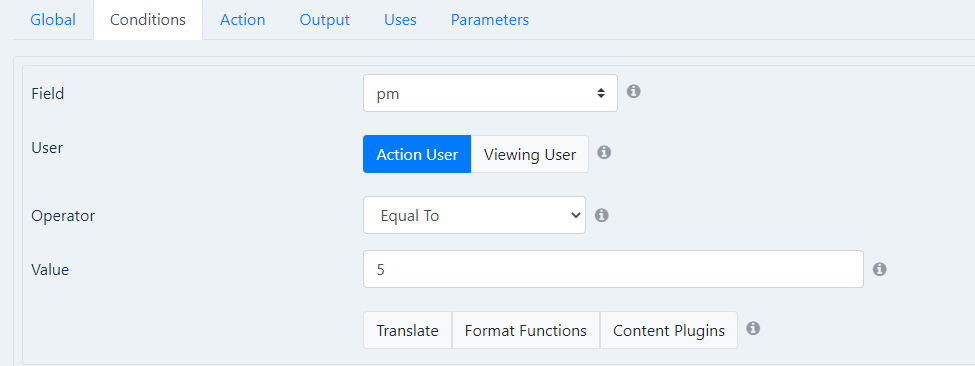Show the Operator help info icon
975x366 pixels.
click(x=601, y=215)
